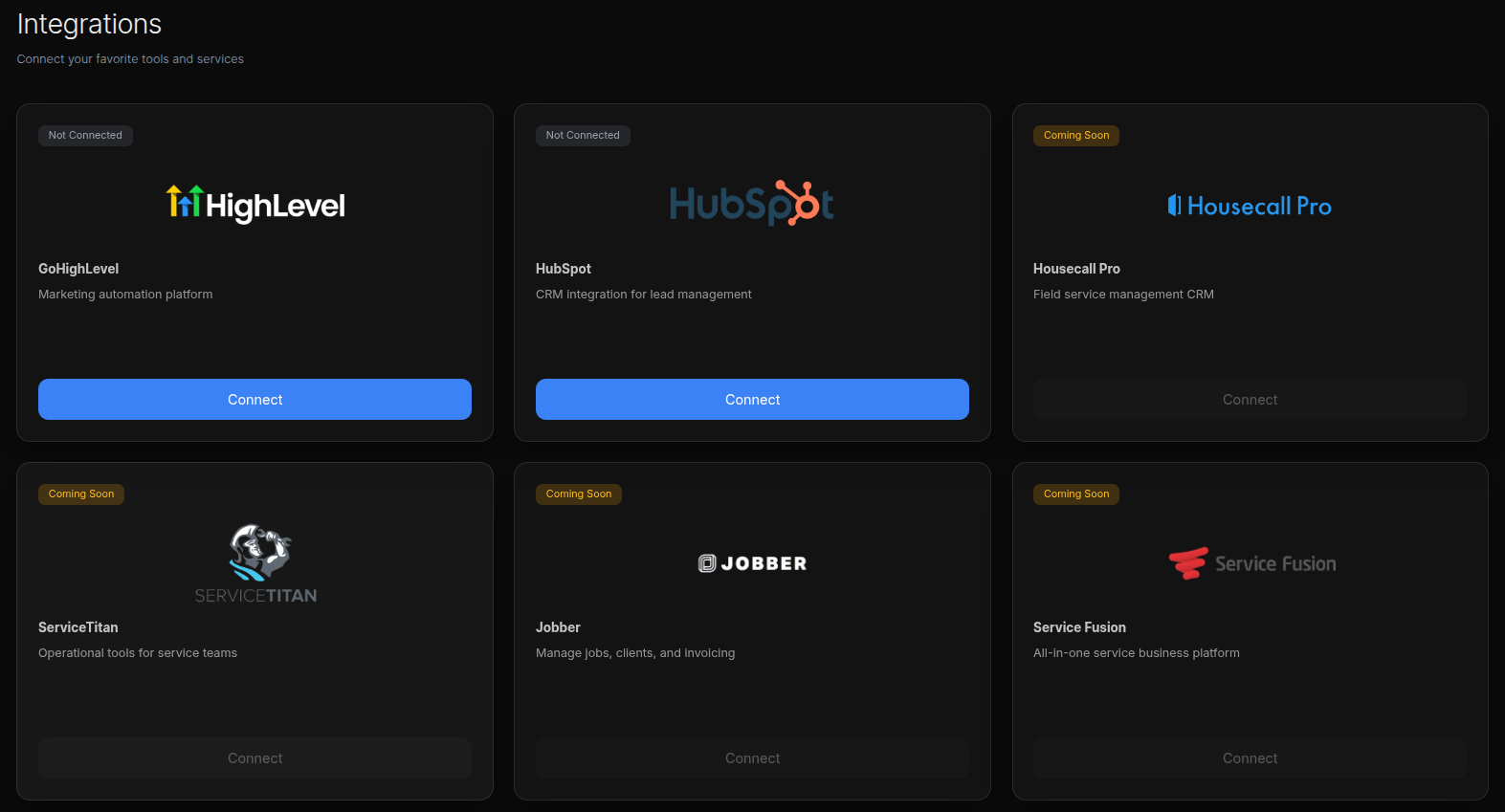Viewport: 1505px width, 812px height.
Task: Click 'Connect your favorite tools and services' subtitle
Action: click(130, 59)
